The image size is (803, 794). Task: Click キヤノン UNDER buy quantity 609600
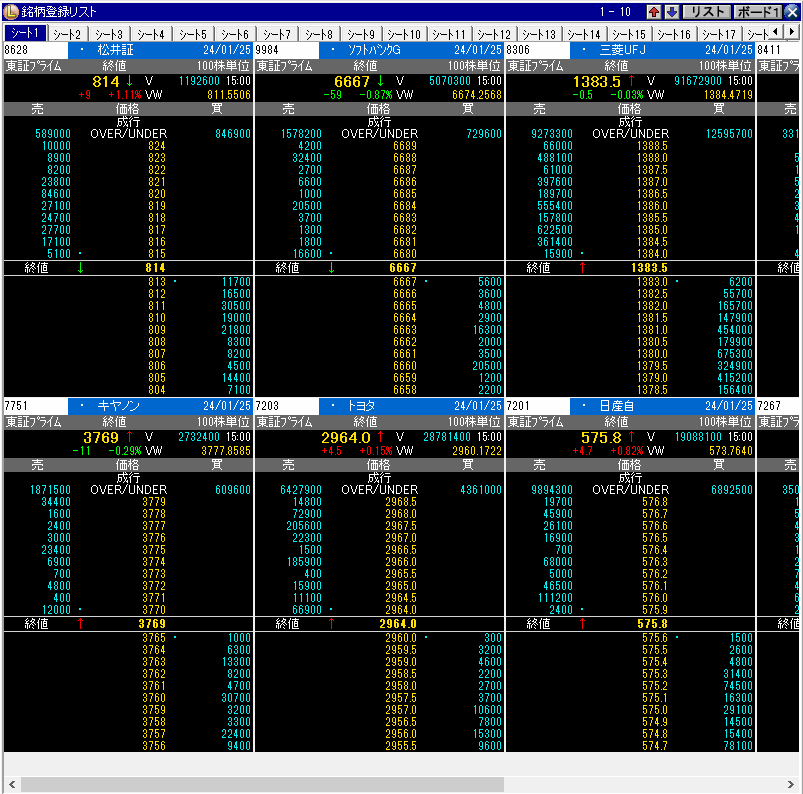coord(233,490)
